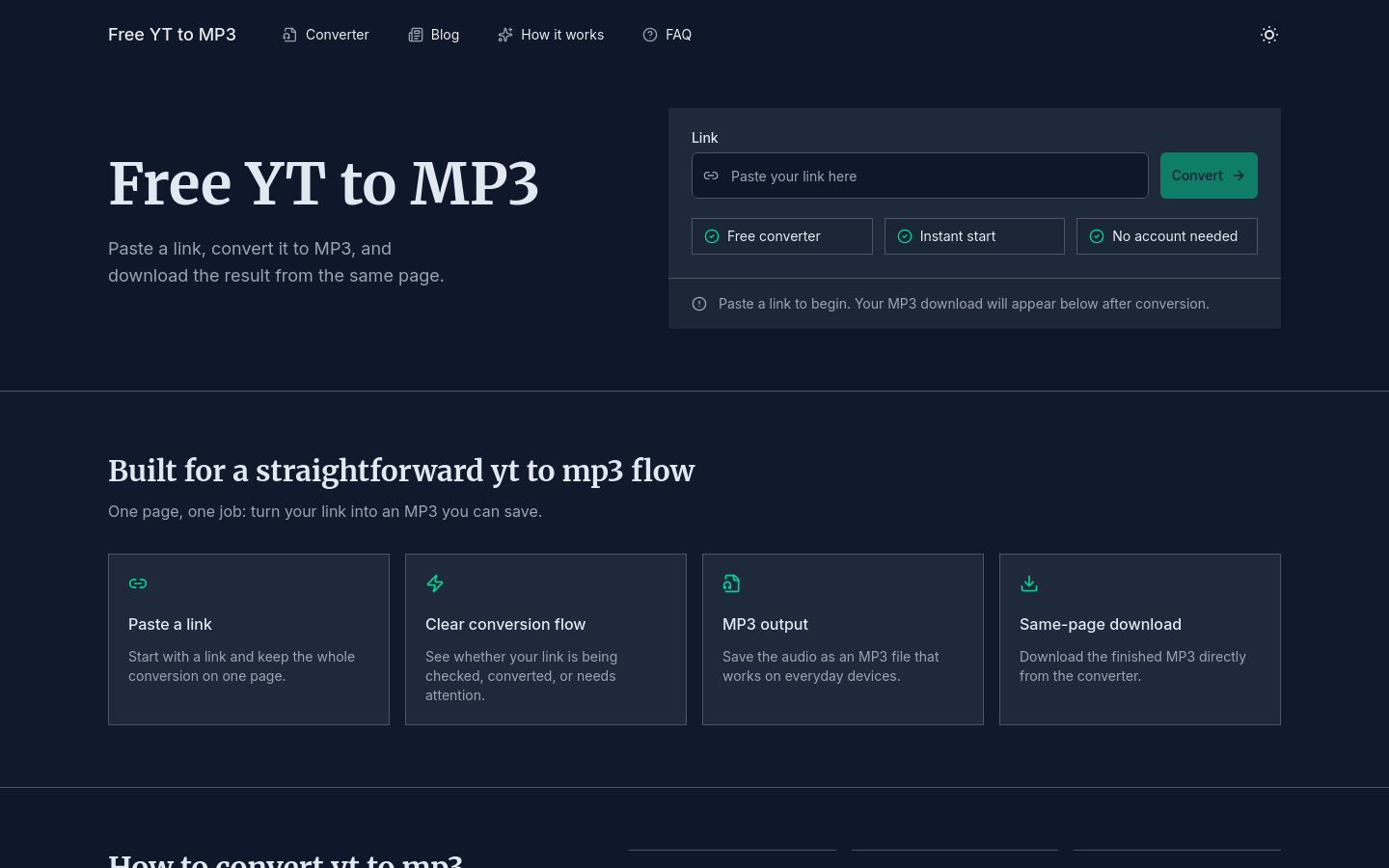Click the Free converter badge text
The height and width of the screenshot is (868, 1389).
tap(774, 236)
